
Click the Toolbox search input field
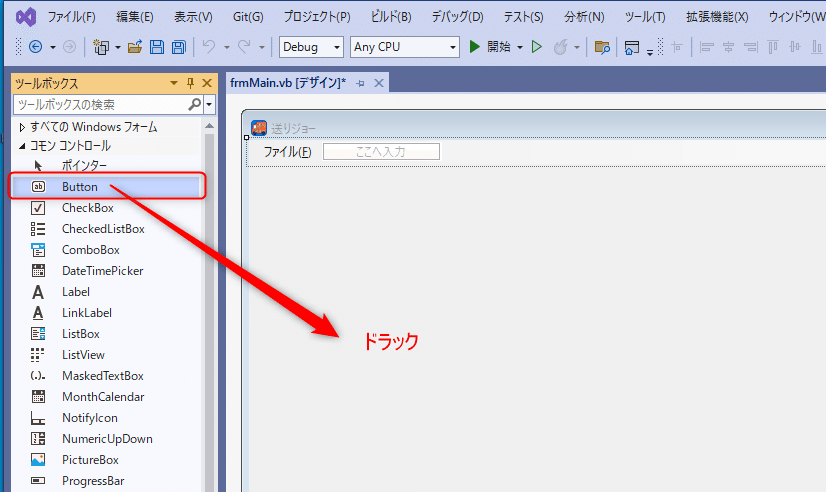(x=101, y=104)
